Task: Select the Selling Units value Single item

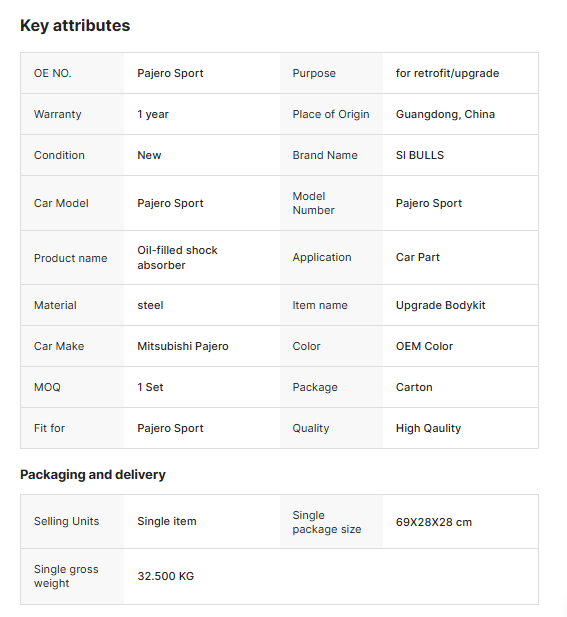Action: [166, 521]
